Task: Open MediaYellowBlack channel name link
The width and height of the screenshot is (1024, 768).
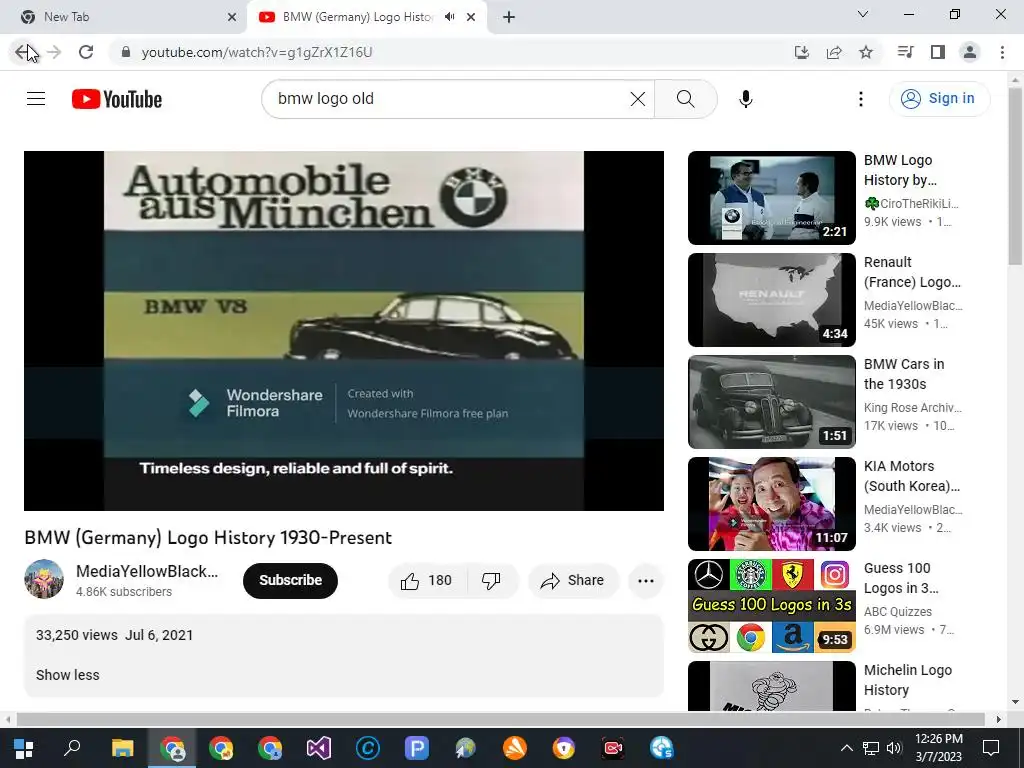Action: [147, 571]
